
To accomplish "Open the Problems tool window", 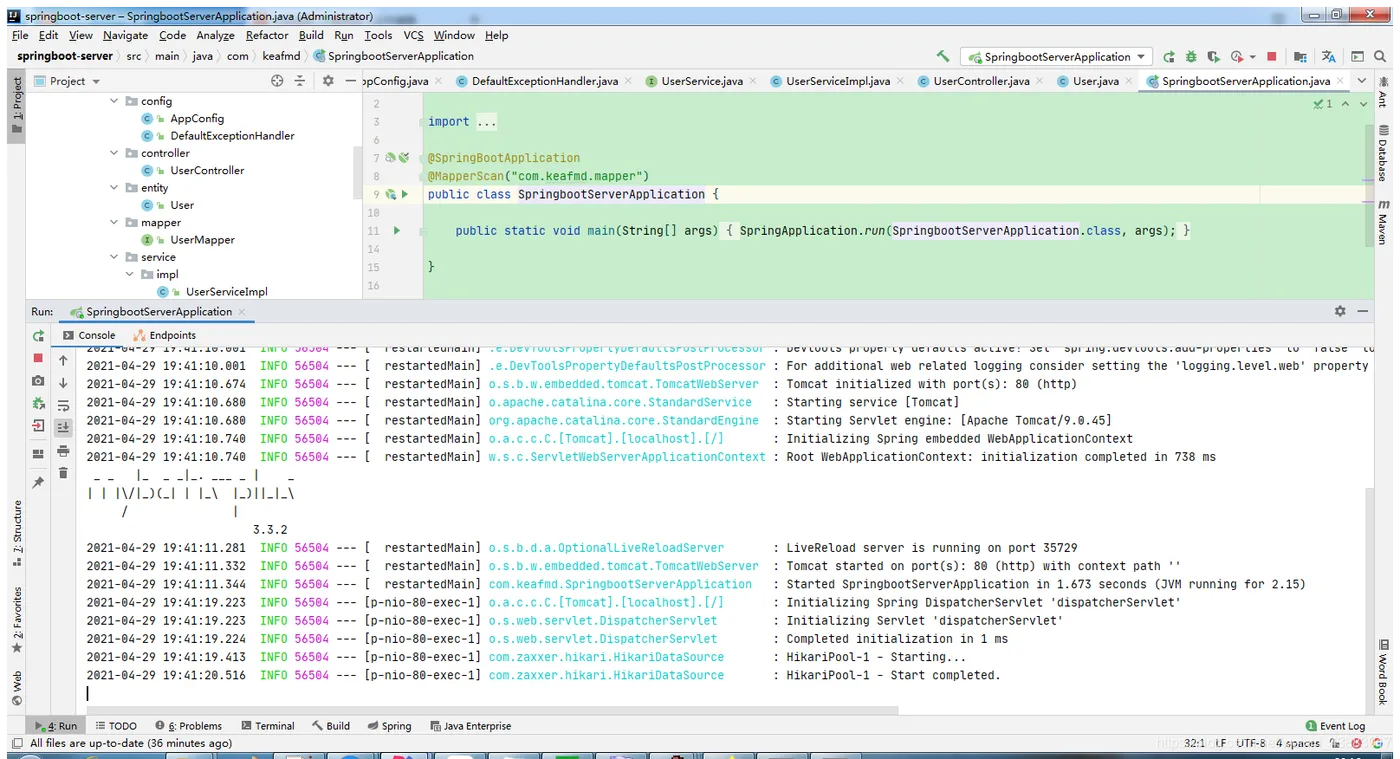I will point(189,726).
